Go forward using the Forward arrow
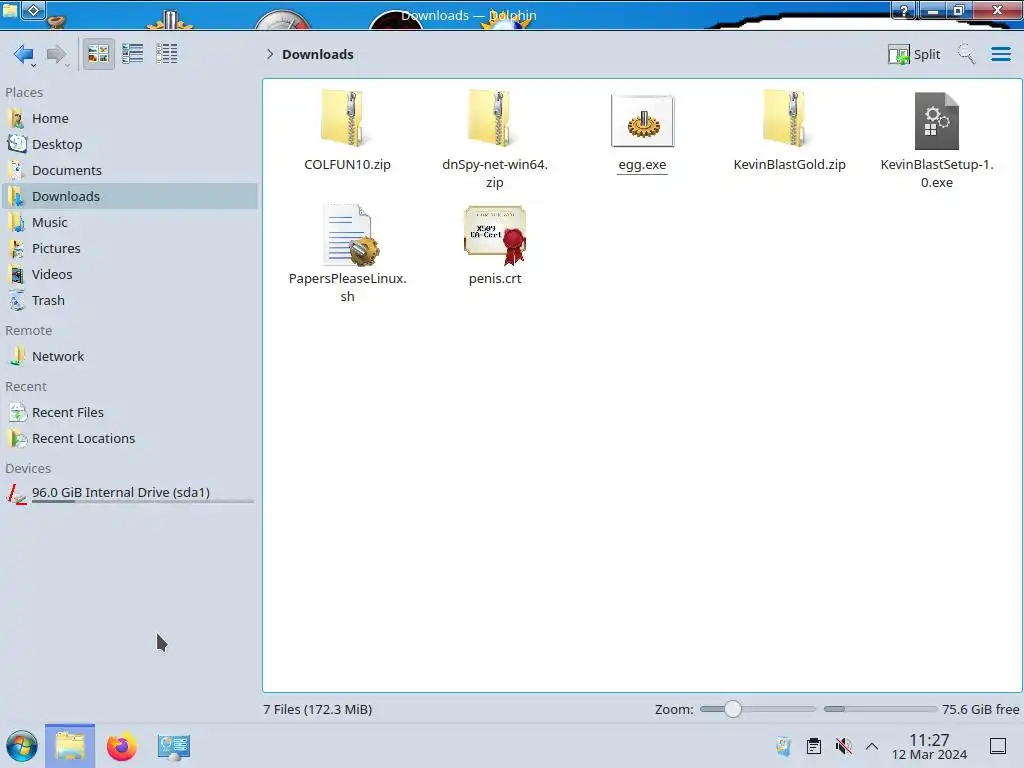Viewport: 1024px width, 768px height. 57,54
